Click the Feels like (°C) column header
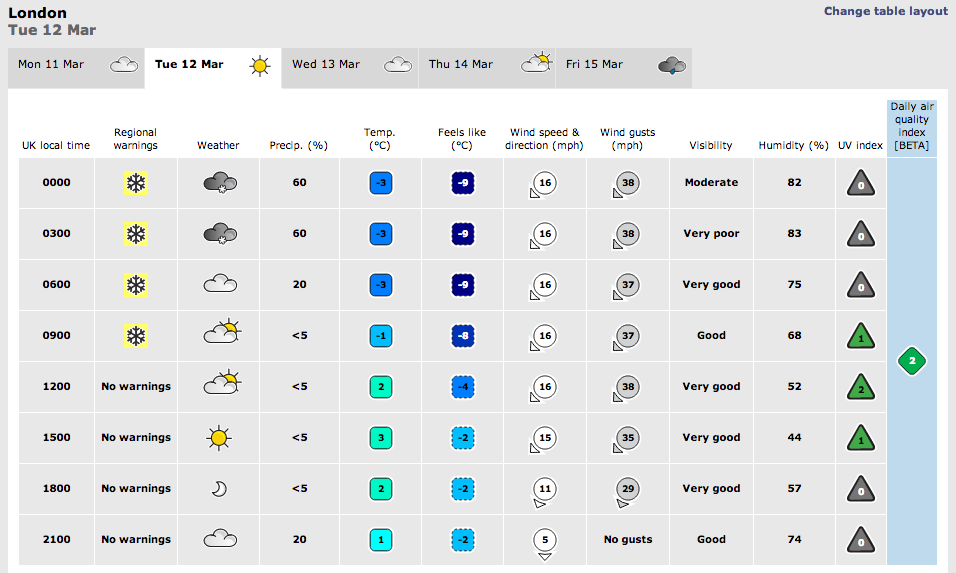 pos(462,139)
